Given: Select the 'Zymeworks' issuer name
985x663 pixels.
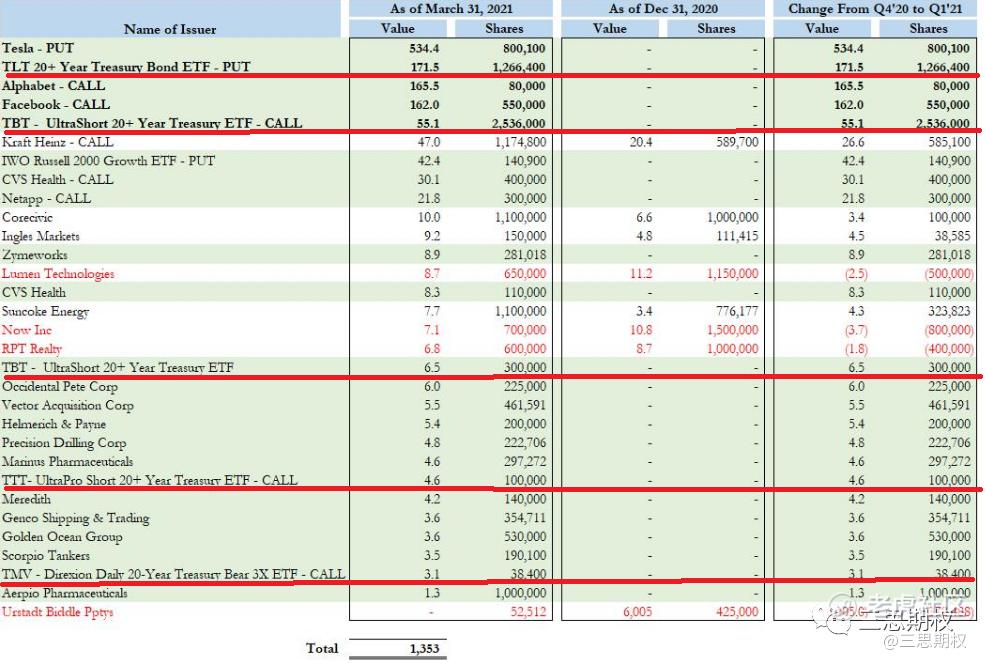Looking at the screenshot, I should pyautogui.click(x=35, y=255).
